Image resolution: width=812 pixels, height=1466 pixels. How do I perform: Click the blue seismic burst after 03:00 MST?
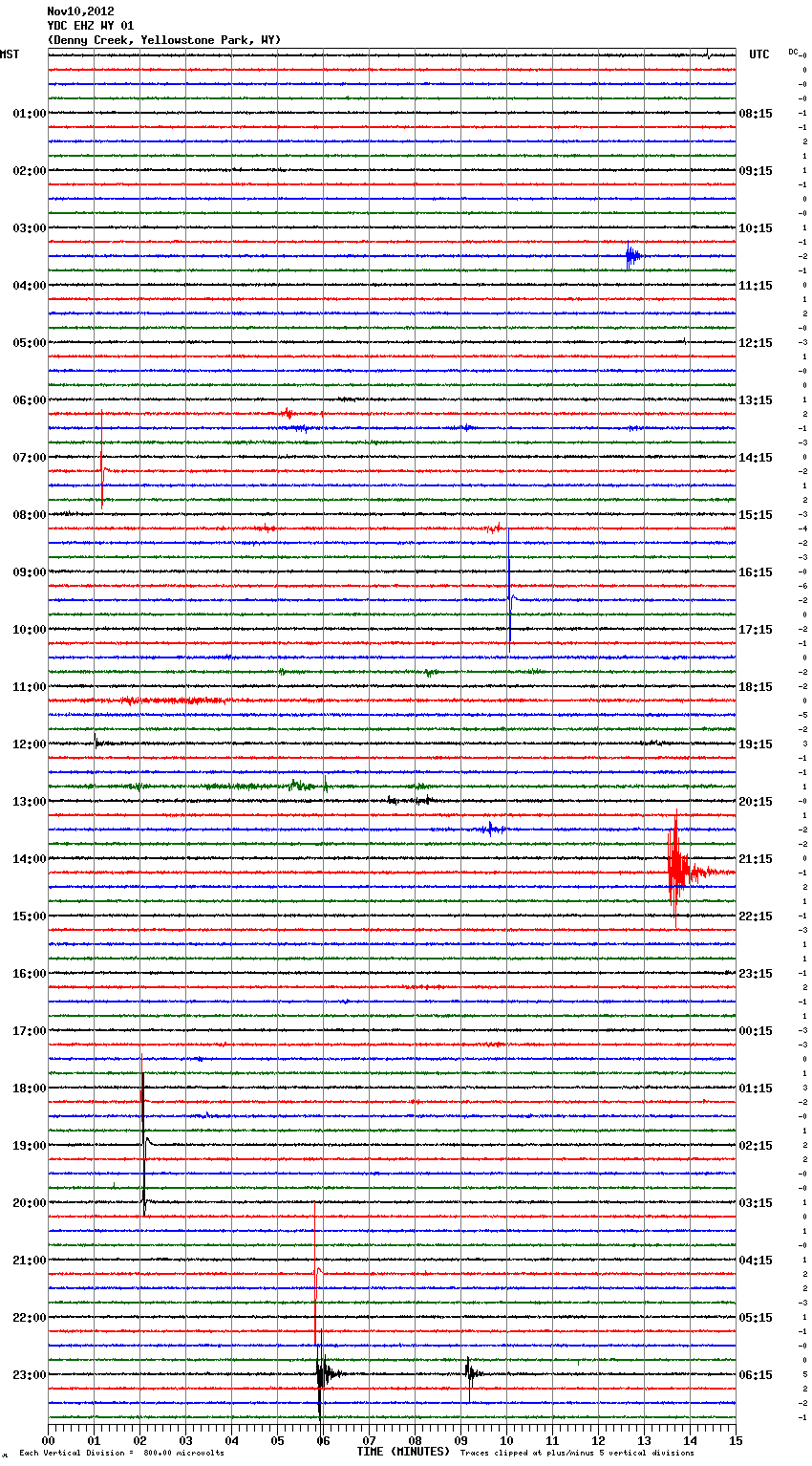click(630, 256)
